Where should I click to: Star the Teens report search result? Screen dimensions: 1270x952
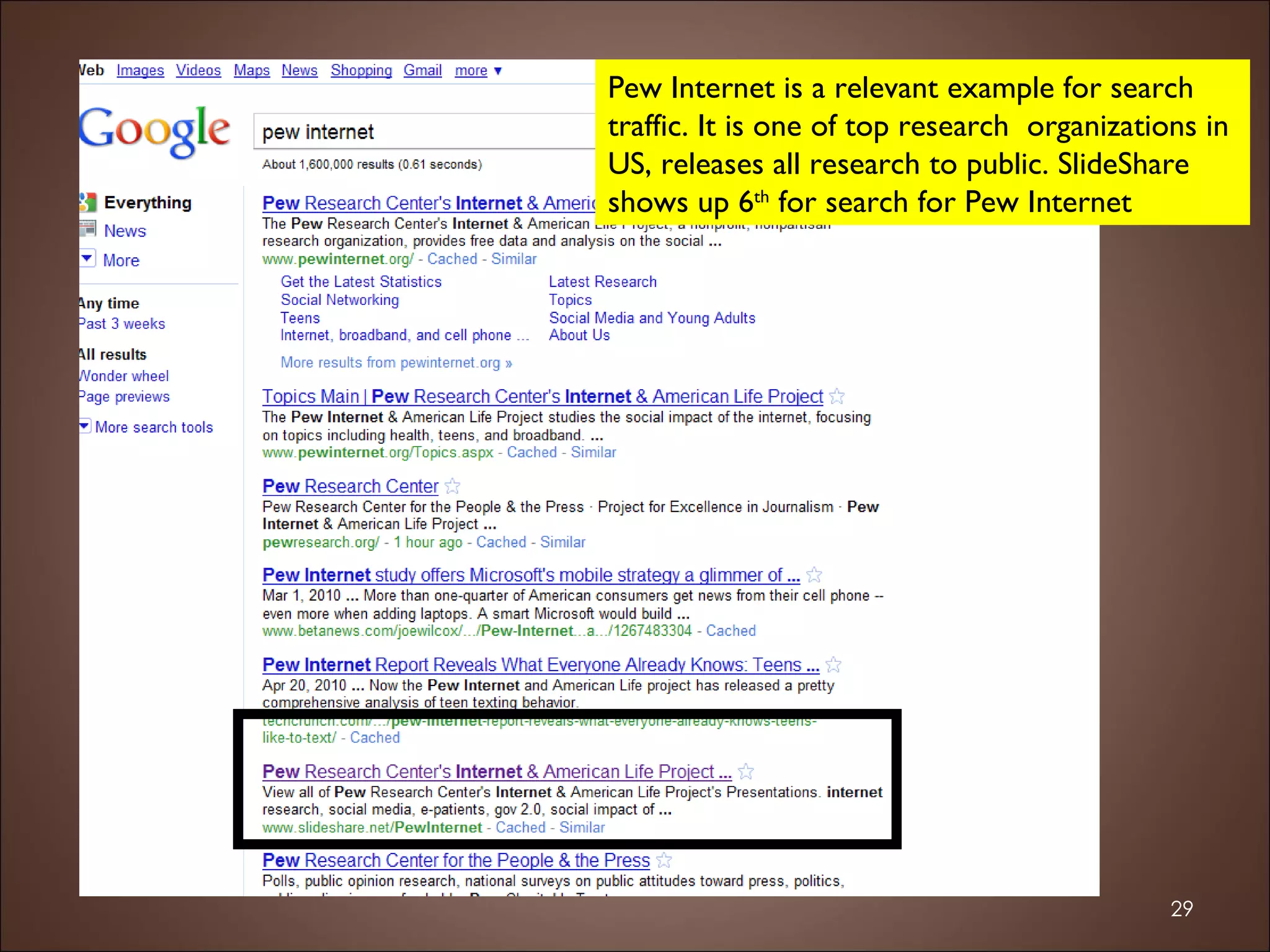point(833,665)
